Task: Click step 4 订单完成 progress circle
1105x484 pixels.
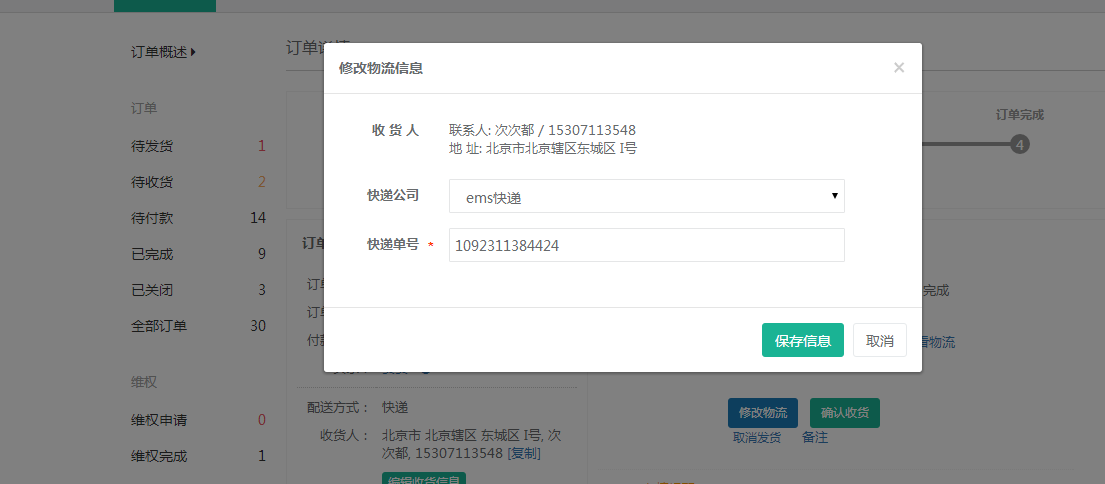Action: (x=1019, y=145)
